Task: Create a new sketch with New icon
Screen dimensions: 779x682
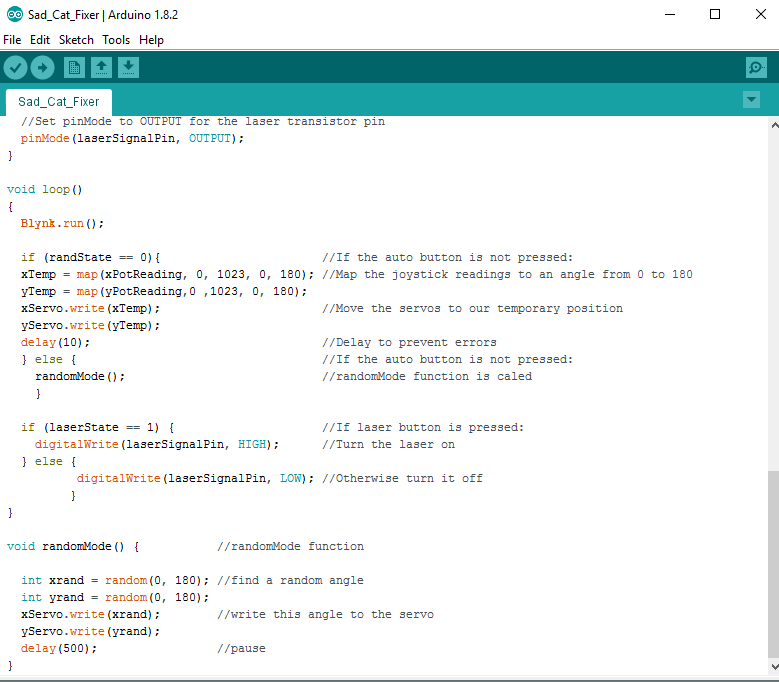Action: [74, 68]
